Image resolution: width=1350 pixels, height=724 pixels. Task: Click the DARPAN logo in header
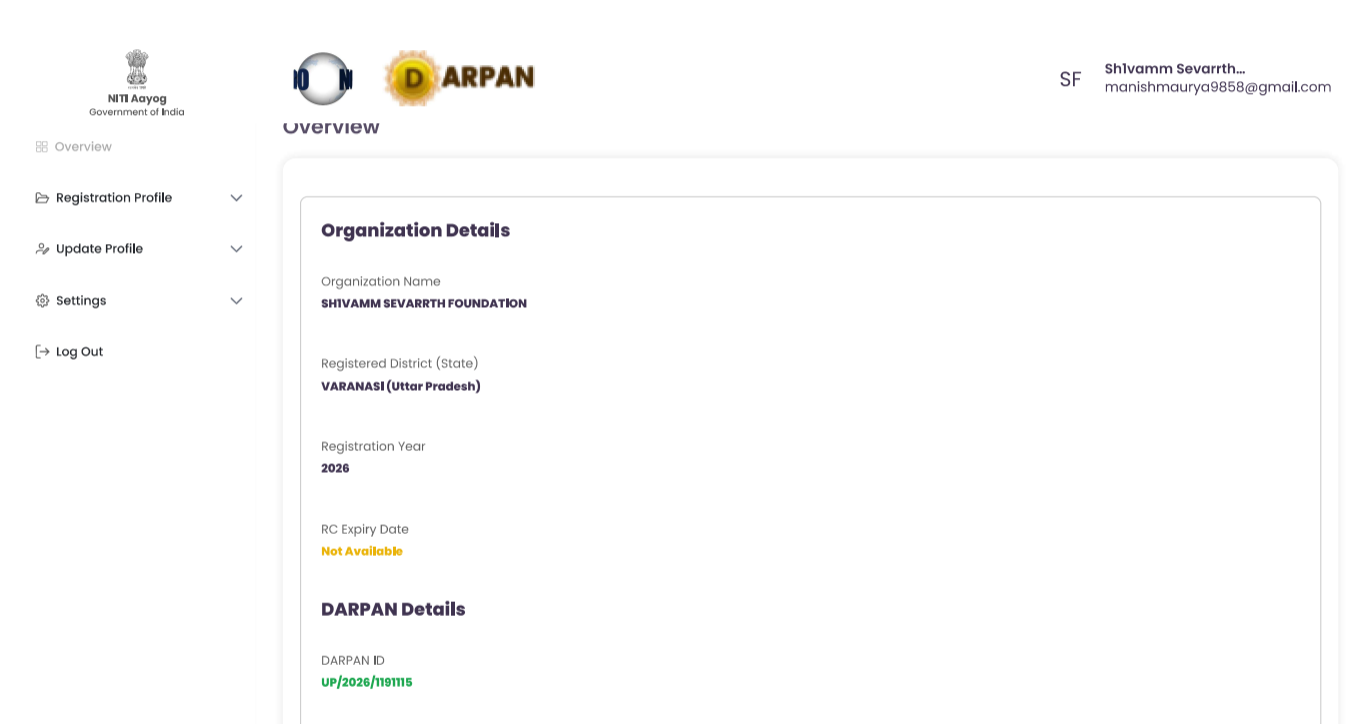(x=459, y=78)
